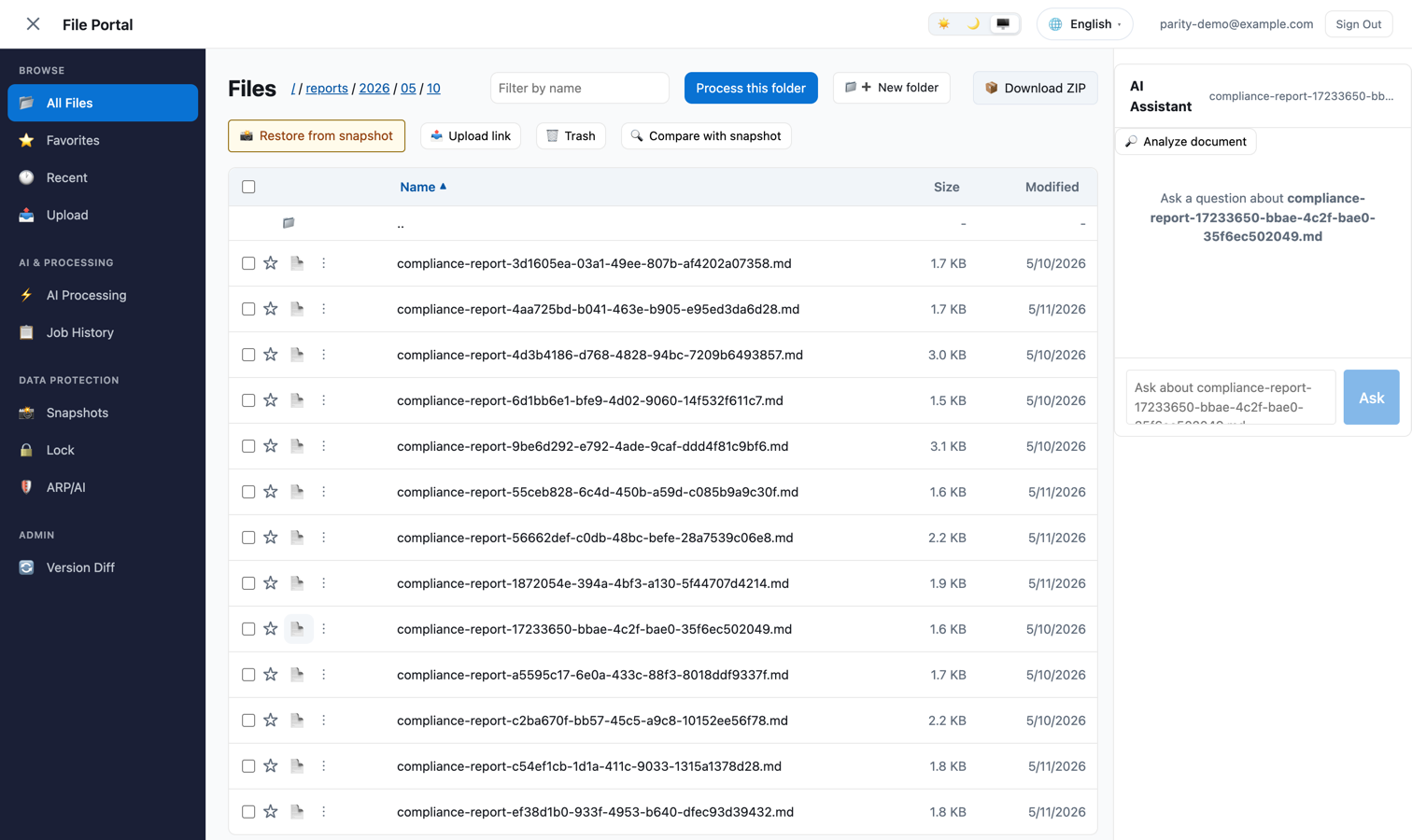
Task: Click the Sign Out button
Action: coord(1358,24)
